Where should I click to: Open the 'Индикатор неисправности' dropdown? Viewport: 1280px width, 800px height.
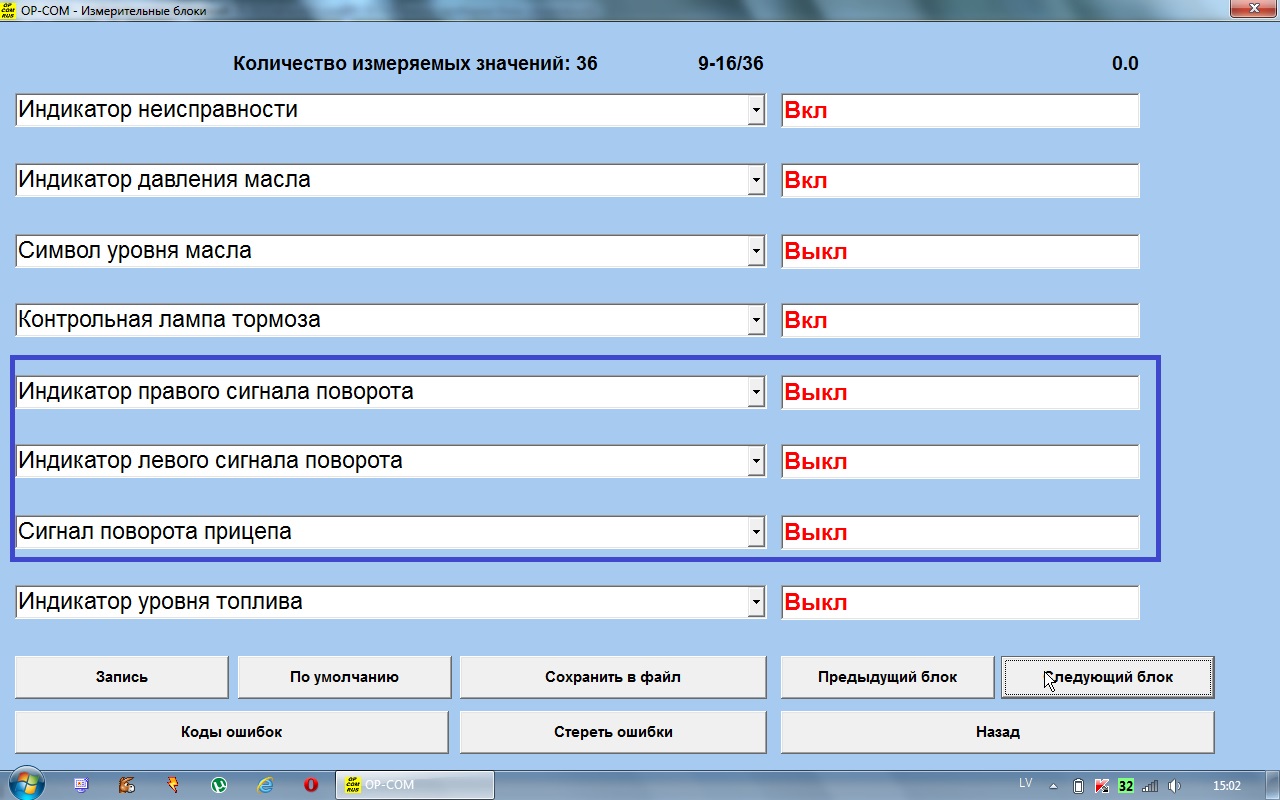(756, 111)
